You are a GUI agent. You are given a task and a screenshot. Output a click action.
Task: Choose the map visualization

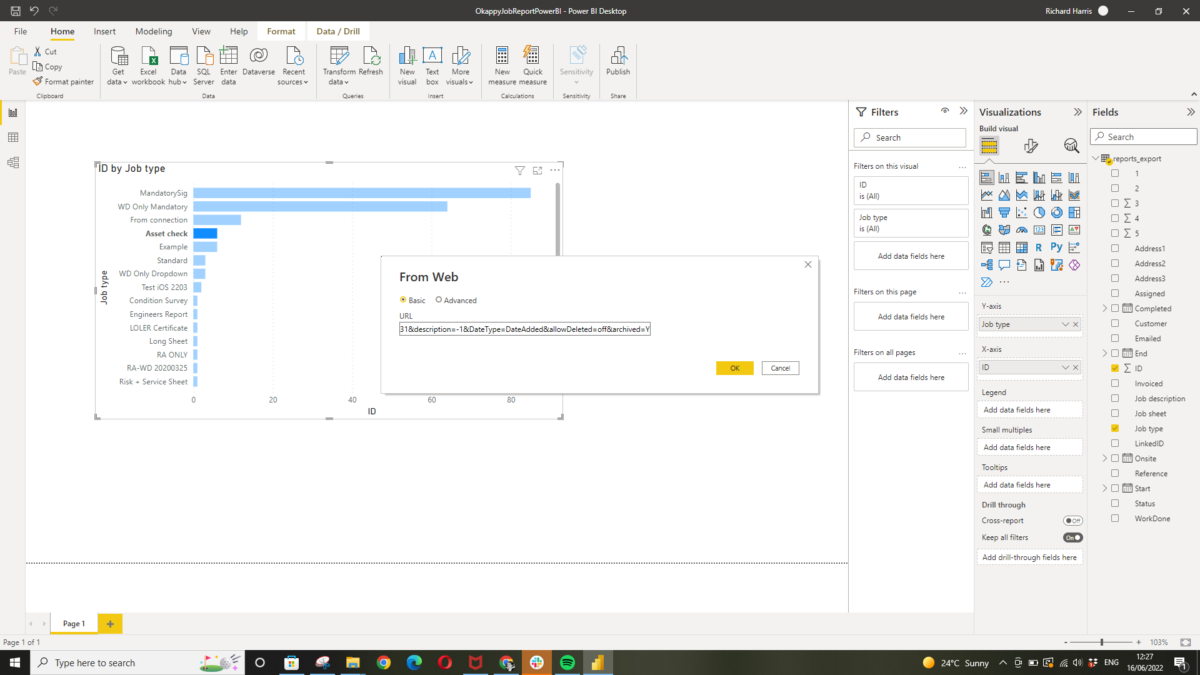point(987,229)
